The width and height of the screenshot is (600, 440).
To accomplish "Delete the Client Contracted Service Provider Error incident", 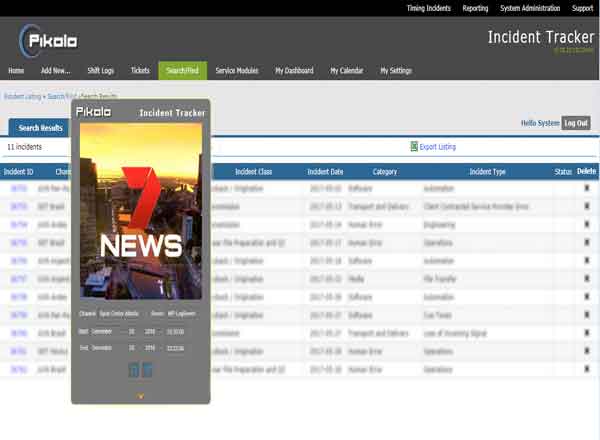I will pos(587,206).
